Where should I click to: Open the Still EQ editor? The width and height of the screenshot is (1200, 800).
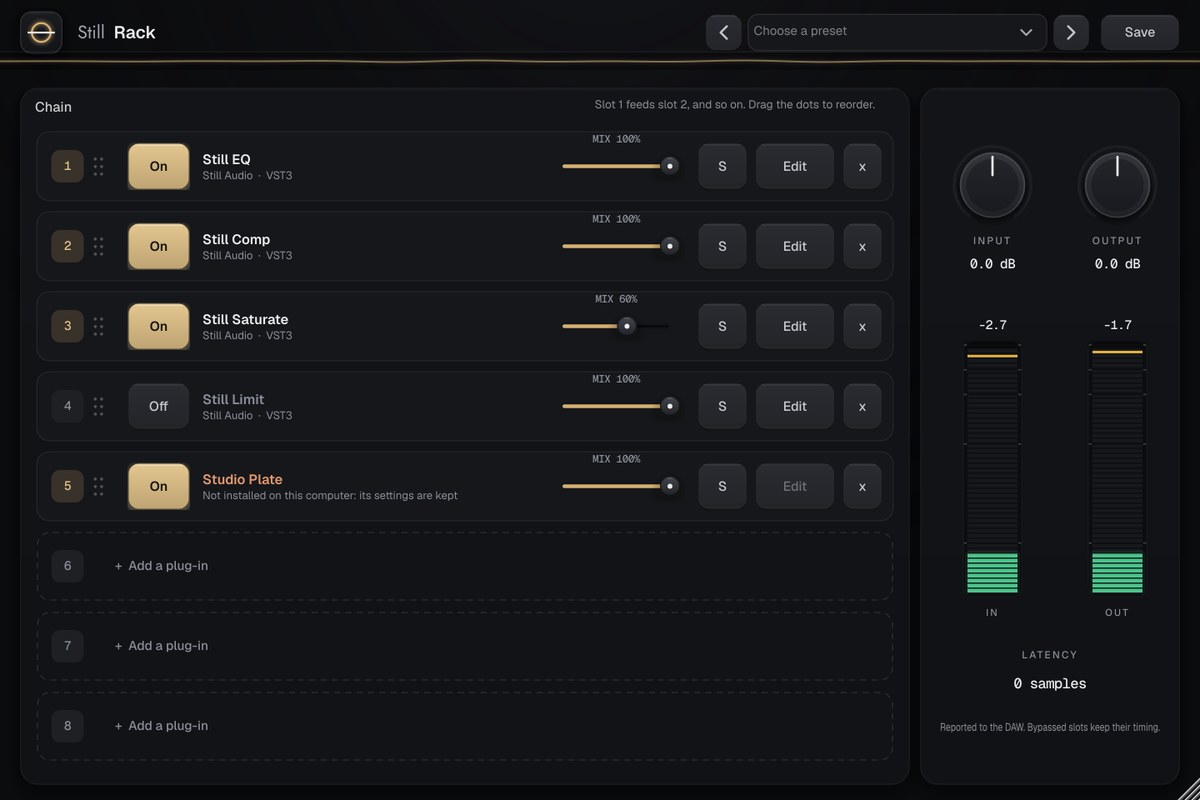tap(795, 166)
